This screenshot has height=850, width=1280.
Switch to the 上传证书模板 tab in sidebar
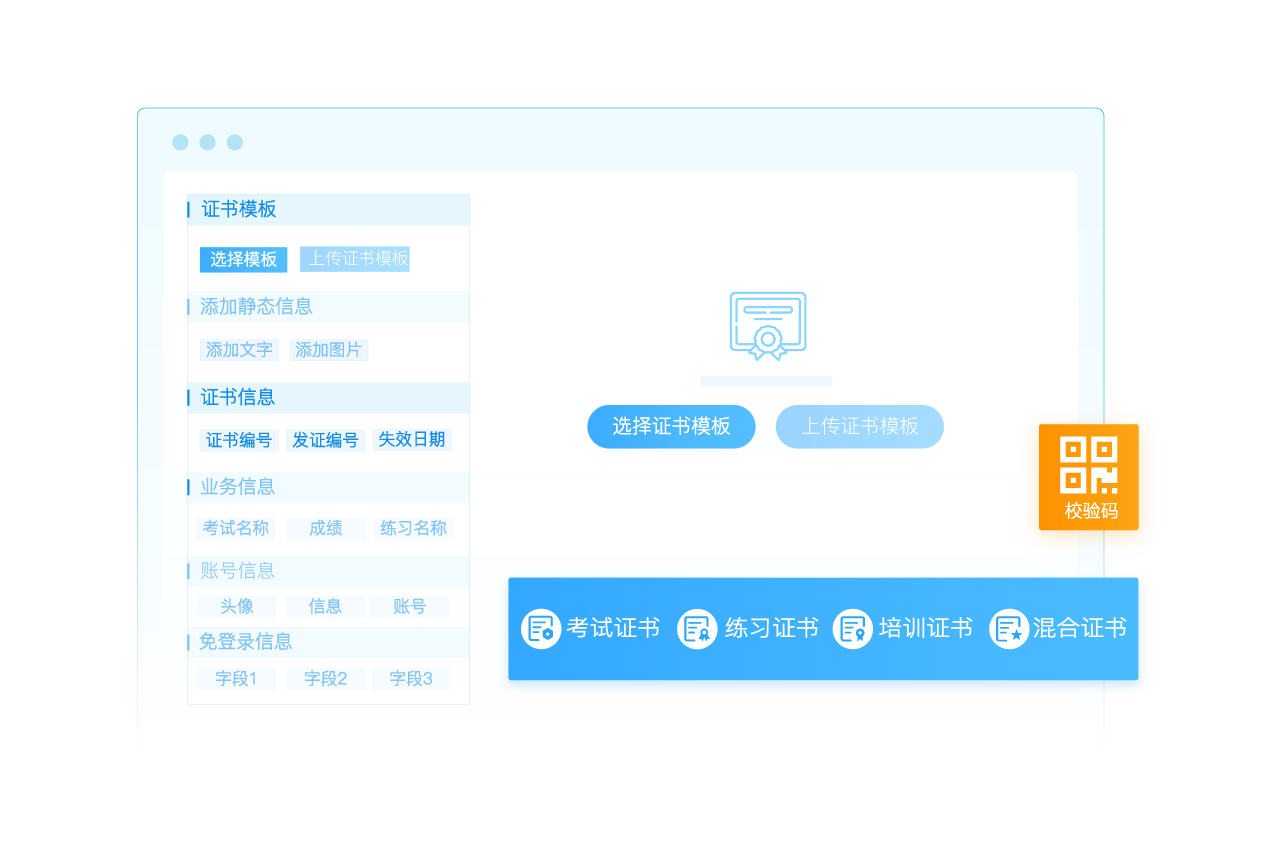355,259
